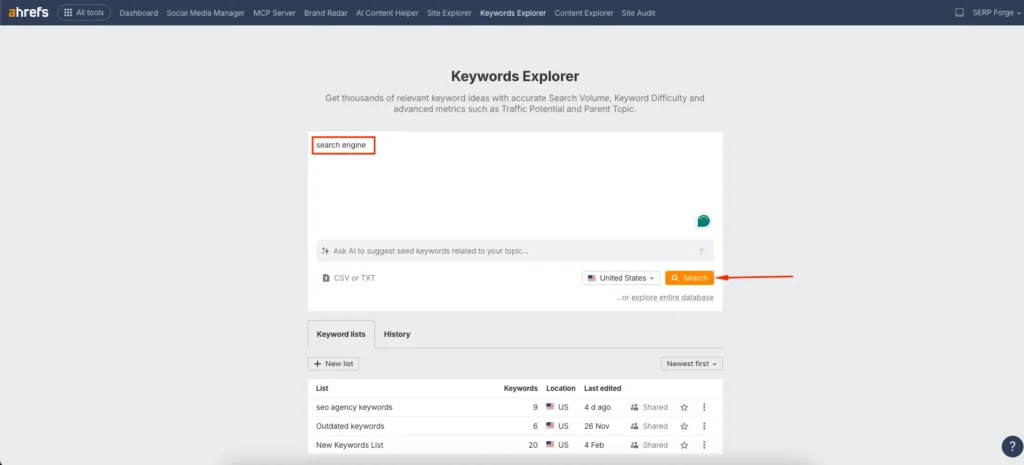Image resolution: width=1024 pixels, height=465 pixels.
Task: Open the Newest first sort dropdown
Action: click(692, 364)
